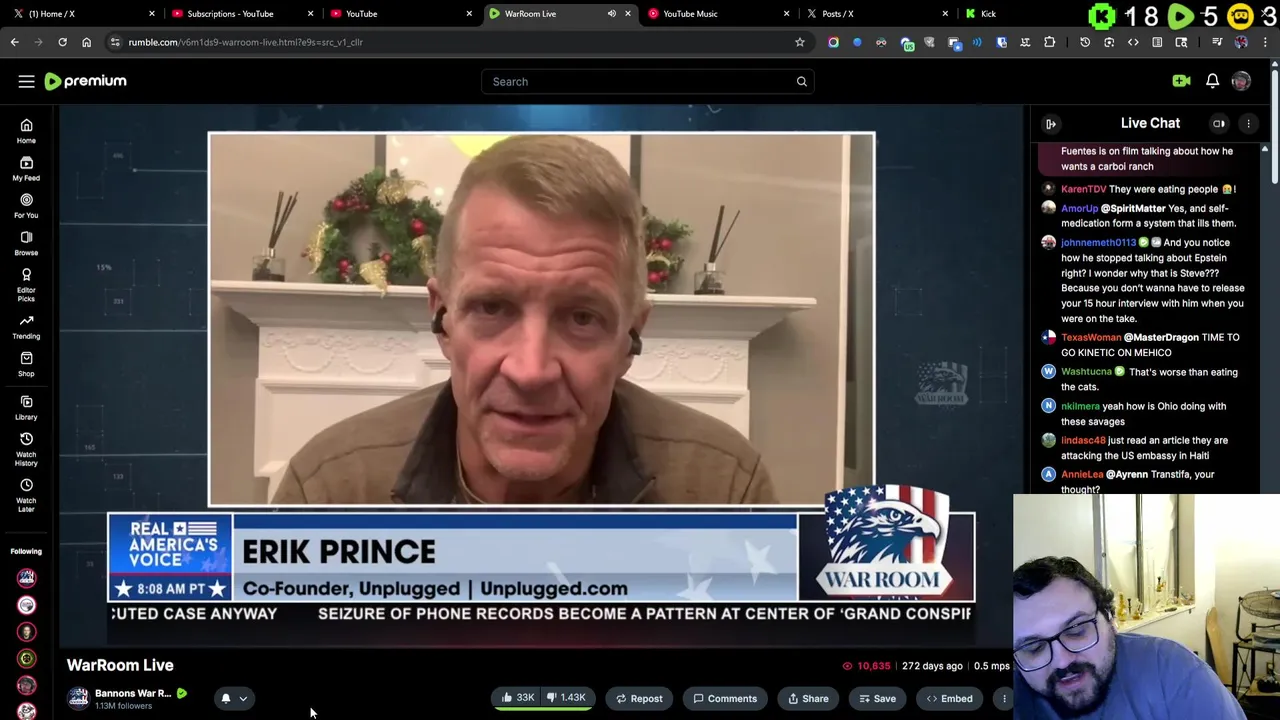Click AnnieLea username in chat
Image resolution: width=1280 pixels, height=720 pixels.
click(x=1082, y=475)
